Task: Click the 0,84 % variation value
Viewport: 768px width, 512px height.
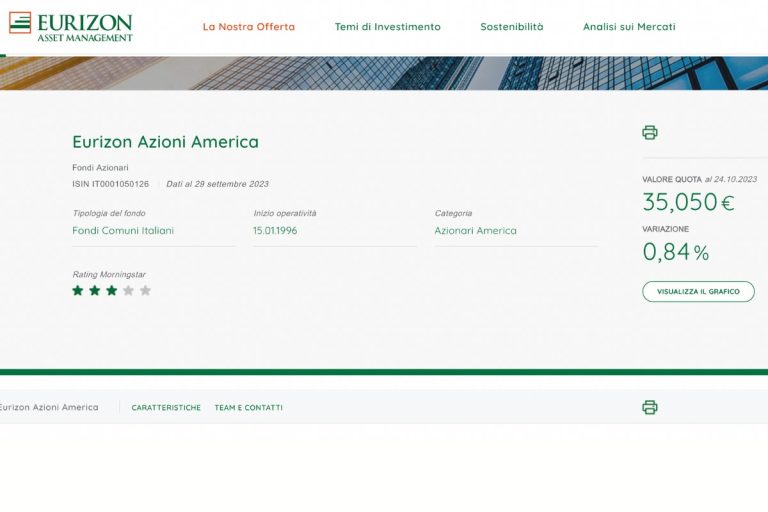Action: (676, 252)
